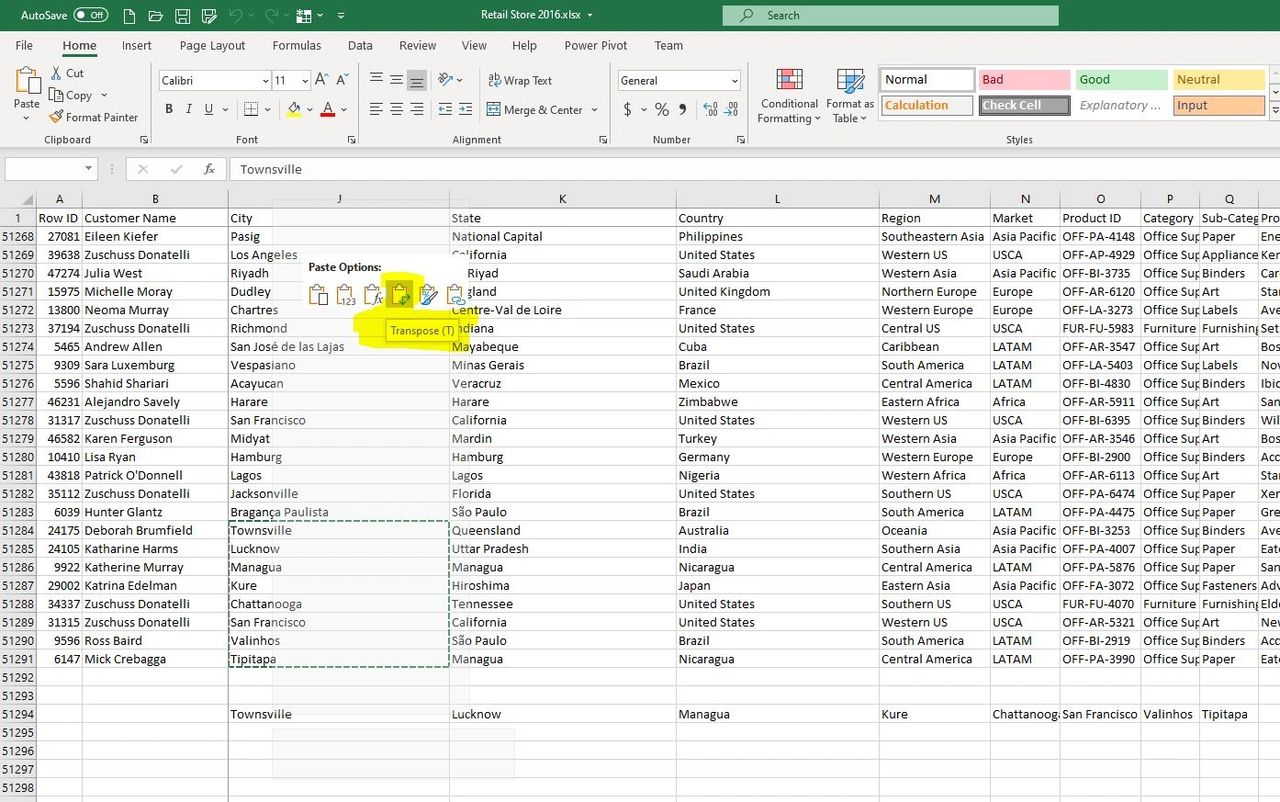This screenshot has height=802, width=1280.
Task: Switch to the Formulas ribbon tab
Action: coord(296,45)
